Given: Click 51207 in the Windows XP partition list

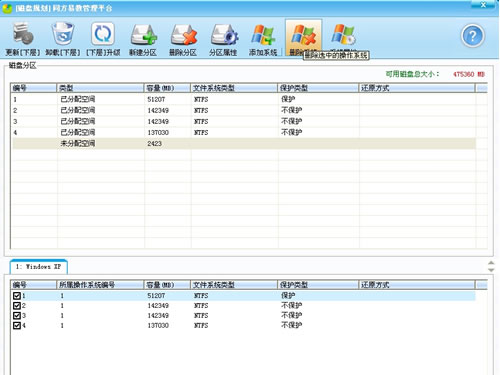Looking at the screenshot, I should 156,296.
